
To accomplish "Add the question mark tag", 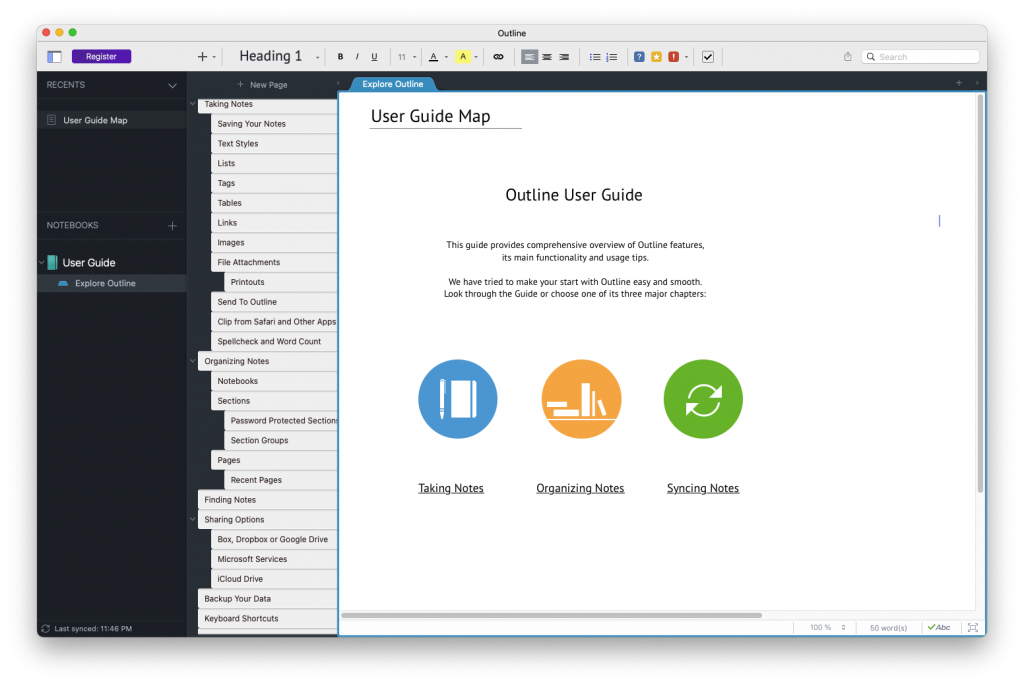I will point(639,57).
